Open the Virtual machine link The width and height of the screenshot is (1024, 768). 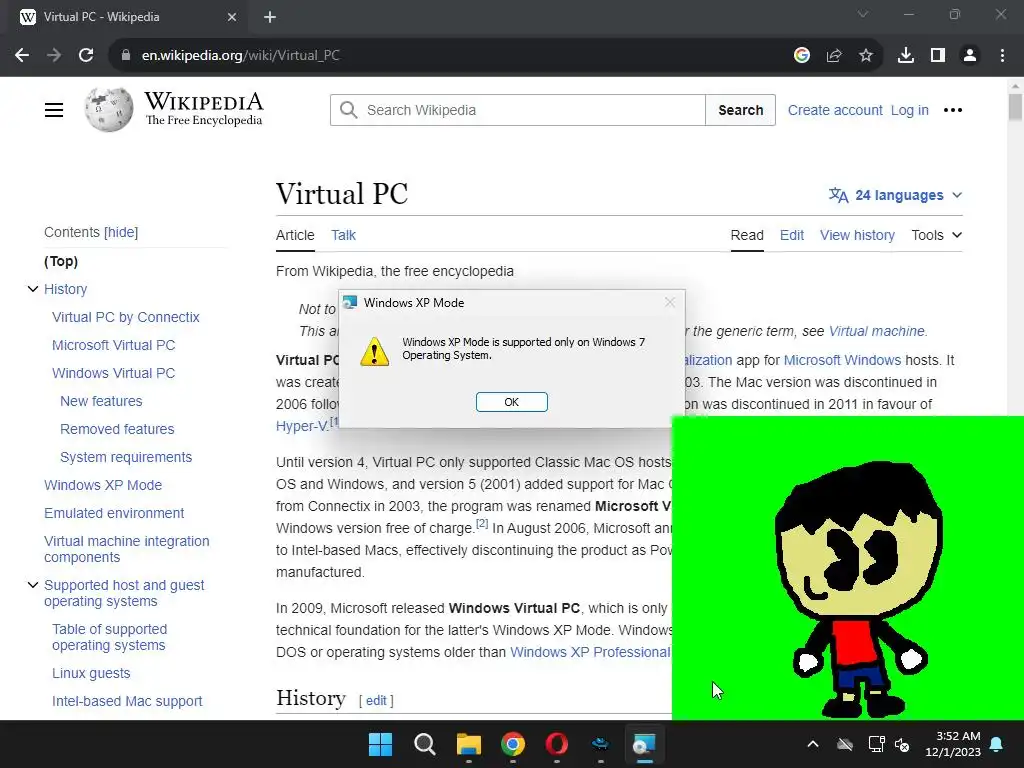tap(876, 331)
